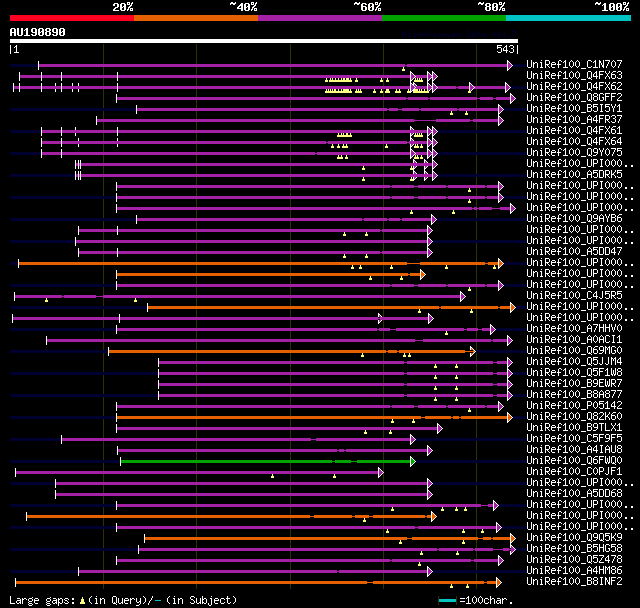
Task: Click the UniRef100_Q6FWQ0 label
Action: [574, 461]
